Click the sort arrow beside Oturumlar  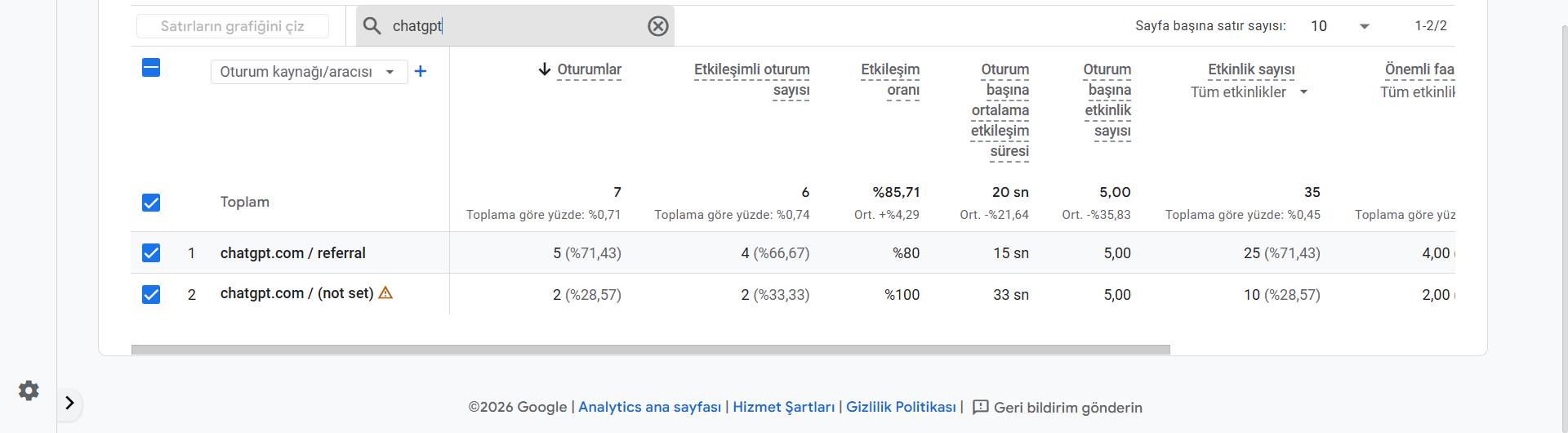coord(545,69)
